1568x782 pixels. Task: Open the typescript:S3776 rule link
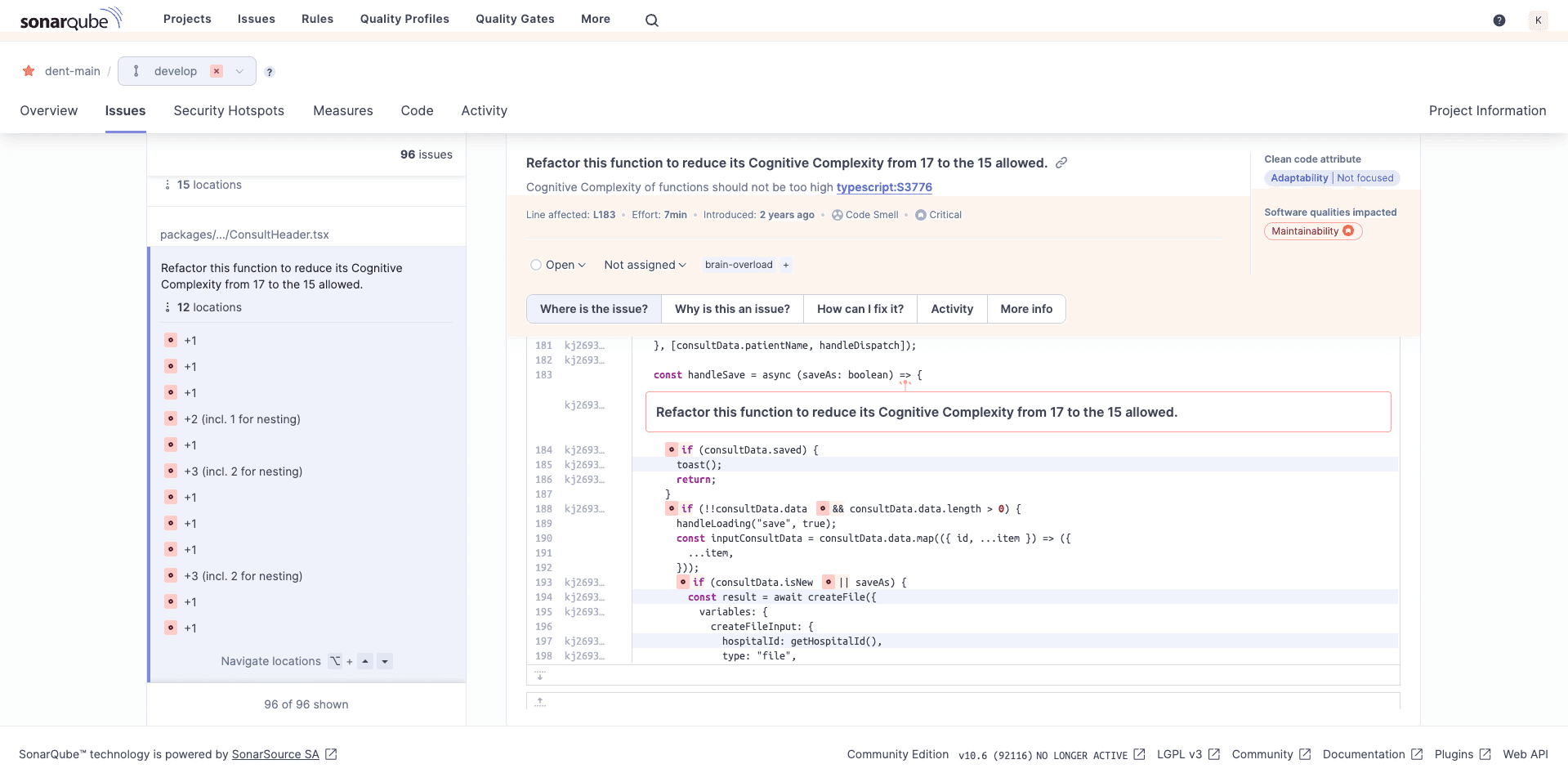point(884,187)
